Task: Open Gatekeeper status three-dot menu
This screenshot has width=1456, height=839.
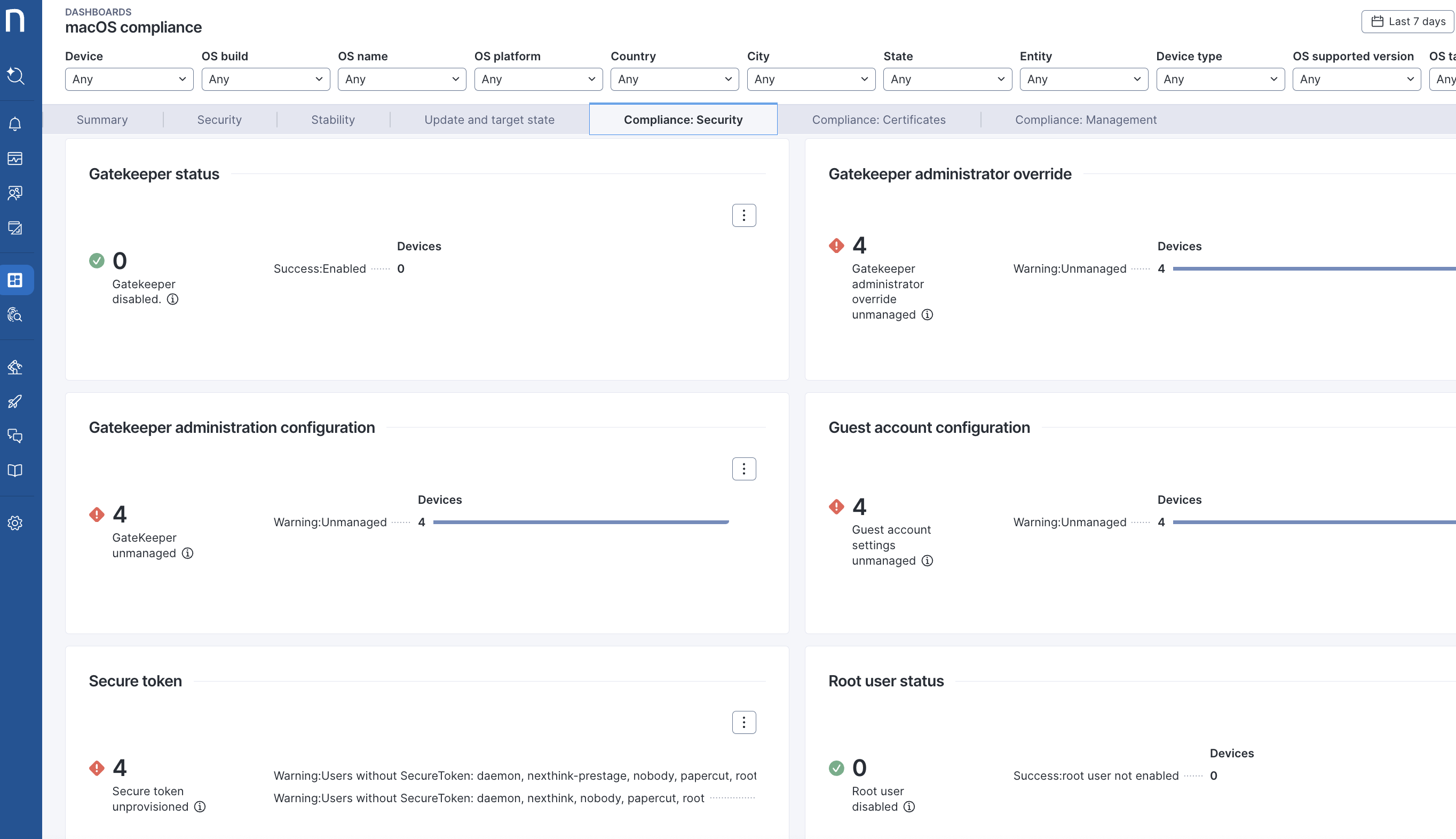Action: click(x=743, y=216)
